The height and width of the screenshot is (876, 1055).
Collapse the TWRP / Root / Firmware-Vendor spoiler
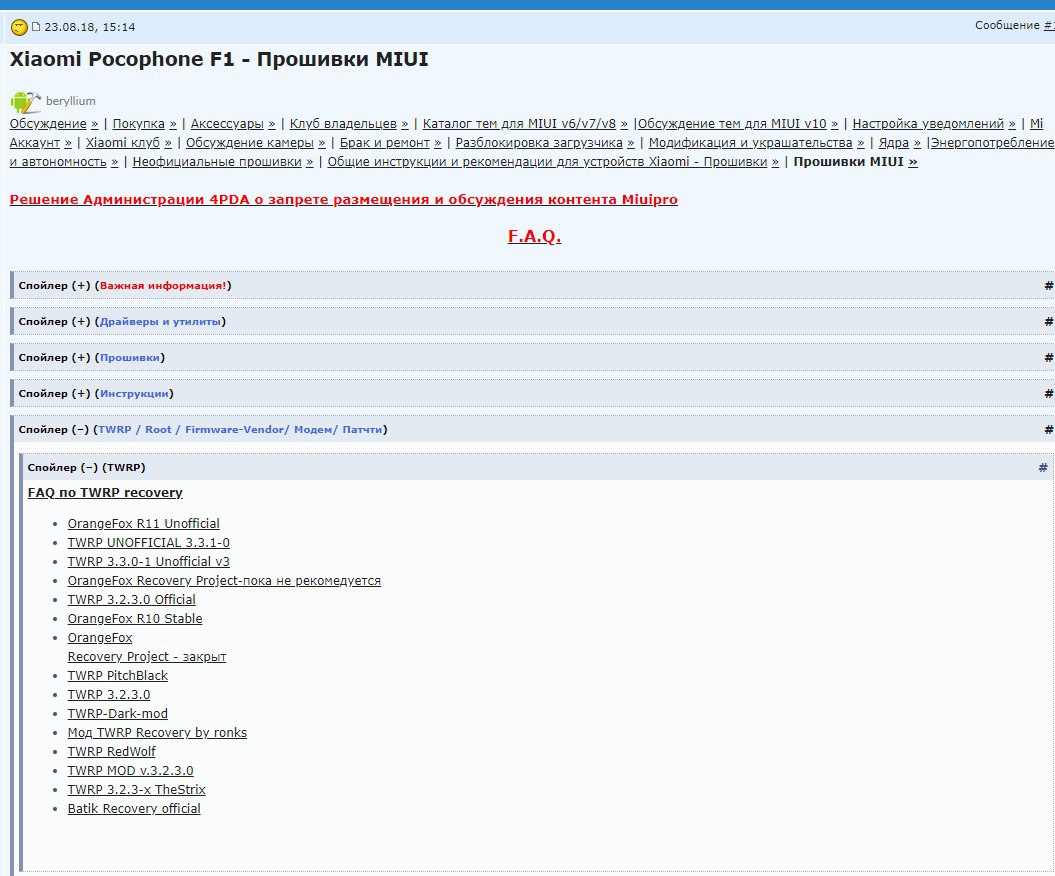click(532, 429)
